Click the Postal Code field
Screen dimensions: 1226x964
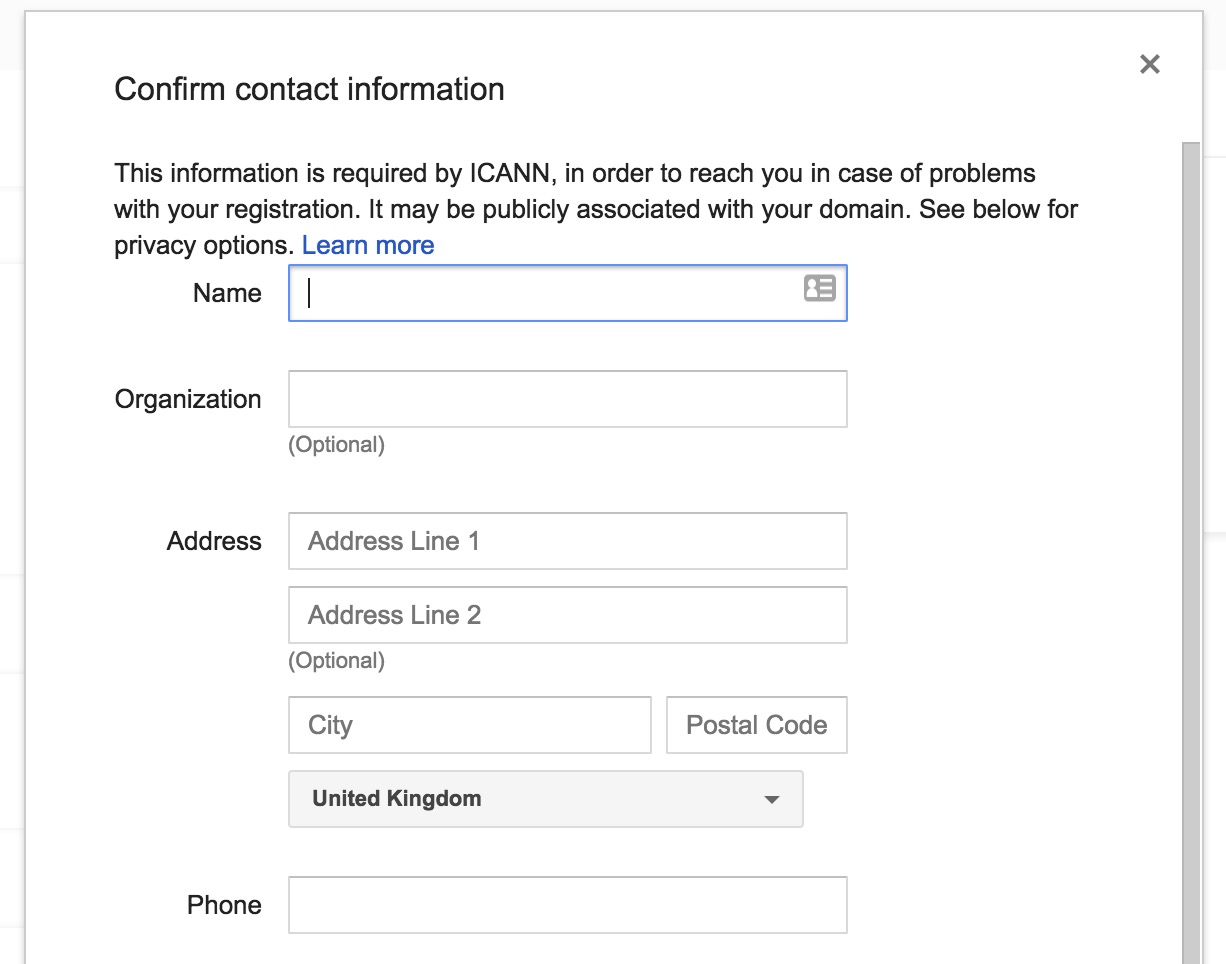[757, 725]
